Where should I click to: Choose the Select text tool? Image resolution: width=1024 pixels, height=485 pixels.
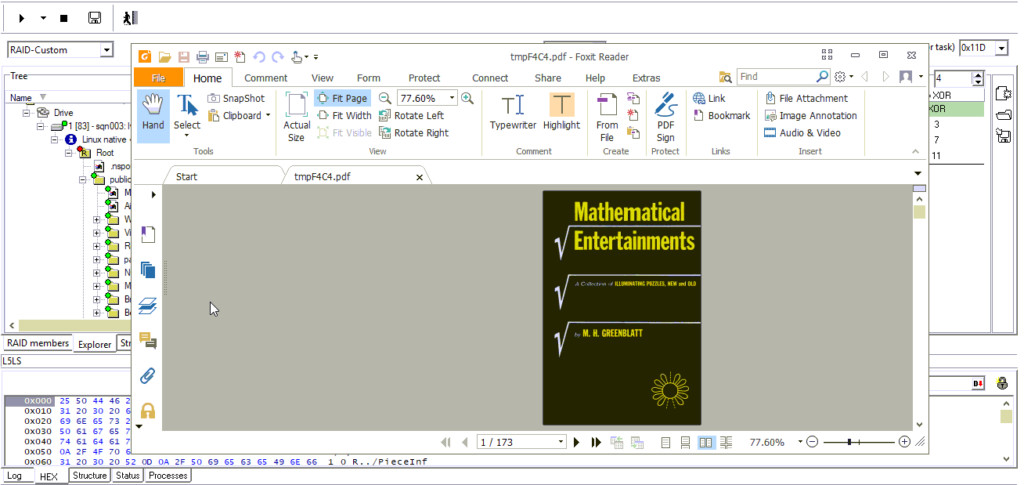pos(187,114)
